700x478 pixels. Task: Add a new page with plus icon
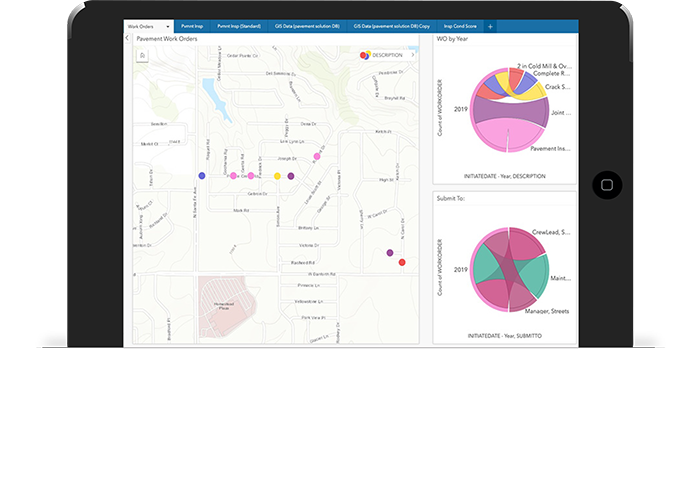(490, 25)
